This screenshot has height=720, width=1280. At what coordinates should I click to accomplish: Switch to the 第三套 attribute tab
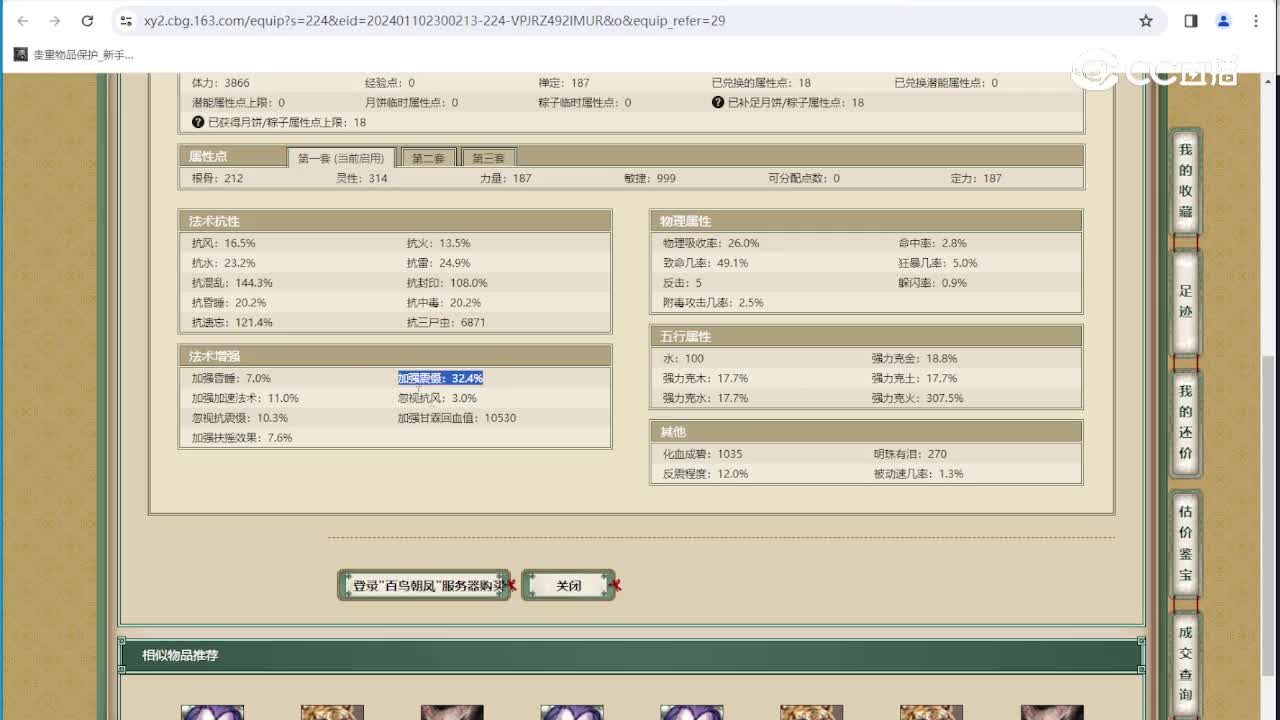click(x=489, y=158)
